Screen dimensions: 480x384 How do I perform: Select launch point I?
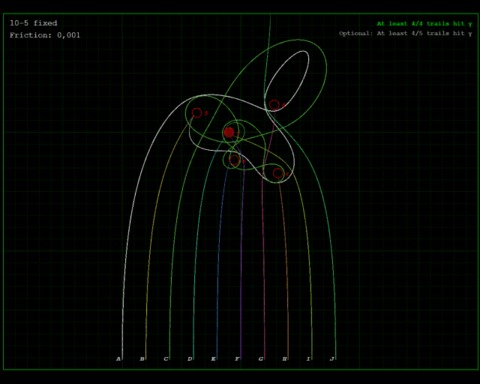click(308, 359)
